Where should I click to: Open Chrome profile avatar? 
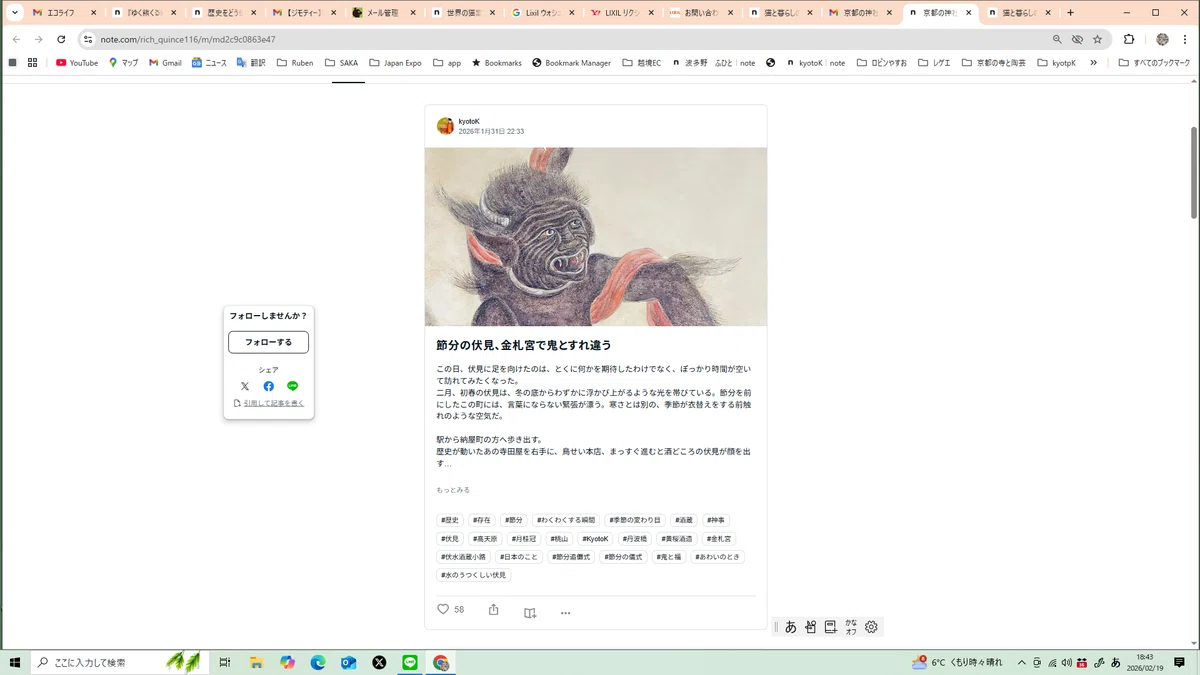tap(1162, 39)
